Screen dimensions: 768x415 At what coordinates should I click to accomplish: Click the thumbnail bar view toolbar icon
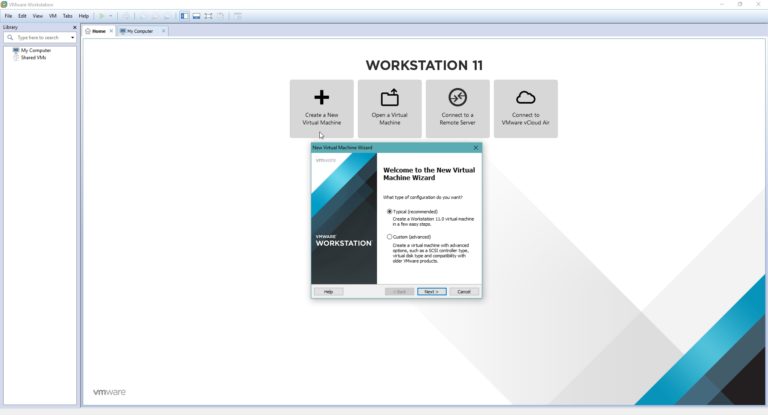(196, 16)
